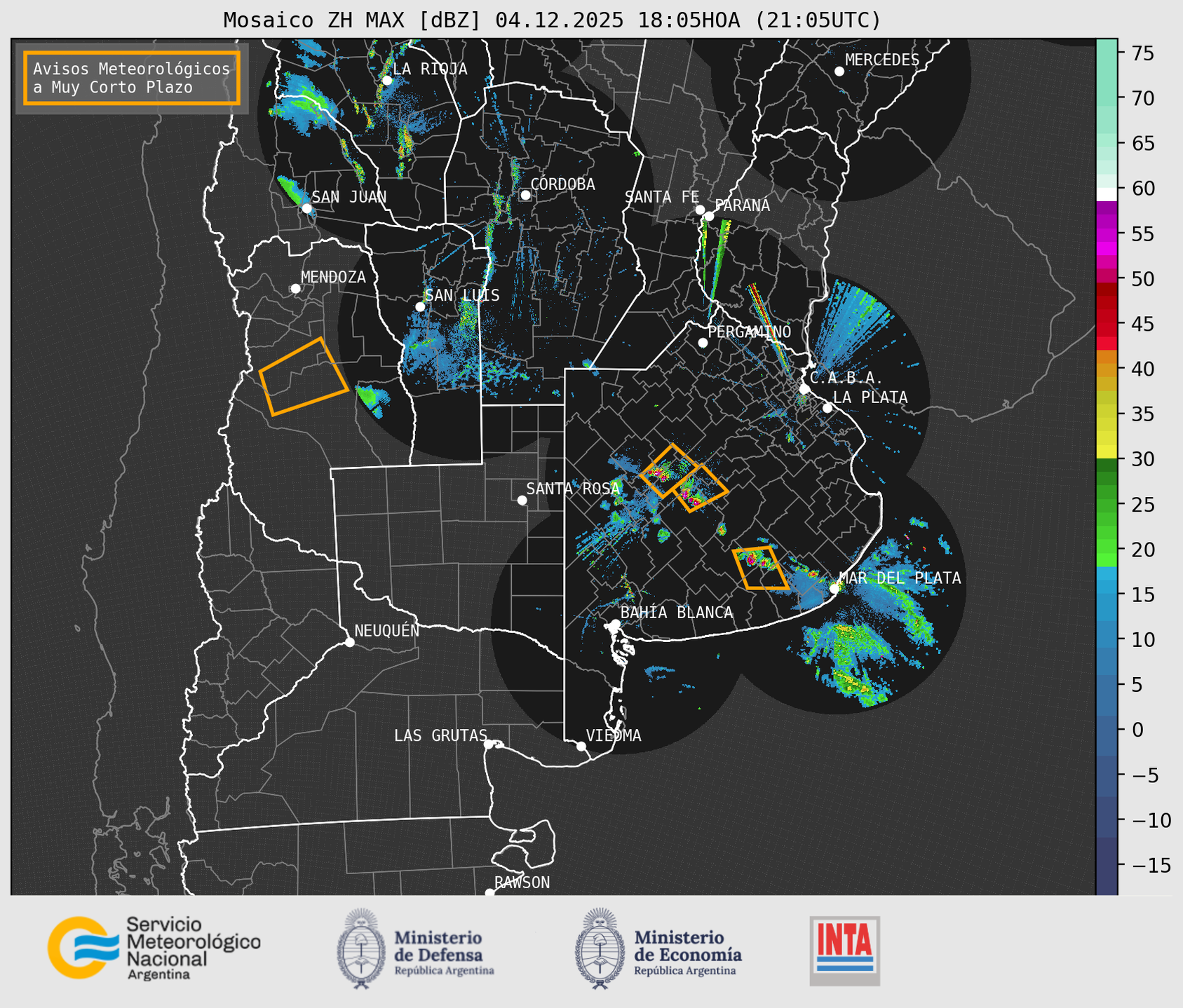Click the 60 value on the dBZ scale
Viewport: 1183px width, 1008px height.
coord(1142,189)
